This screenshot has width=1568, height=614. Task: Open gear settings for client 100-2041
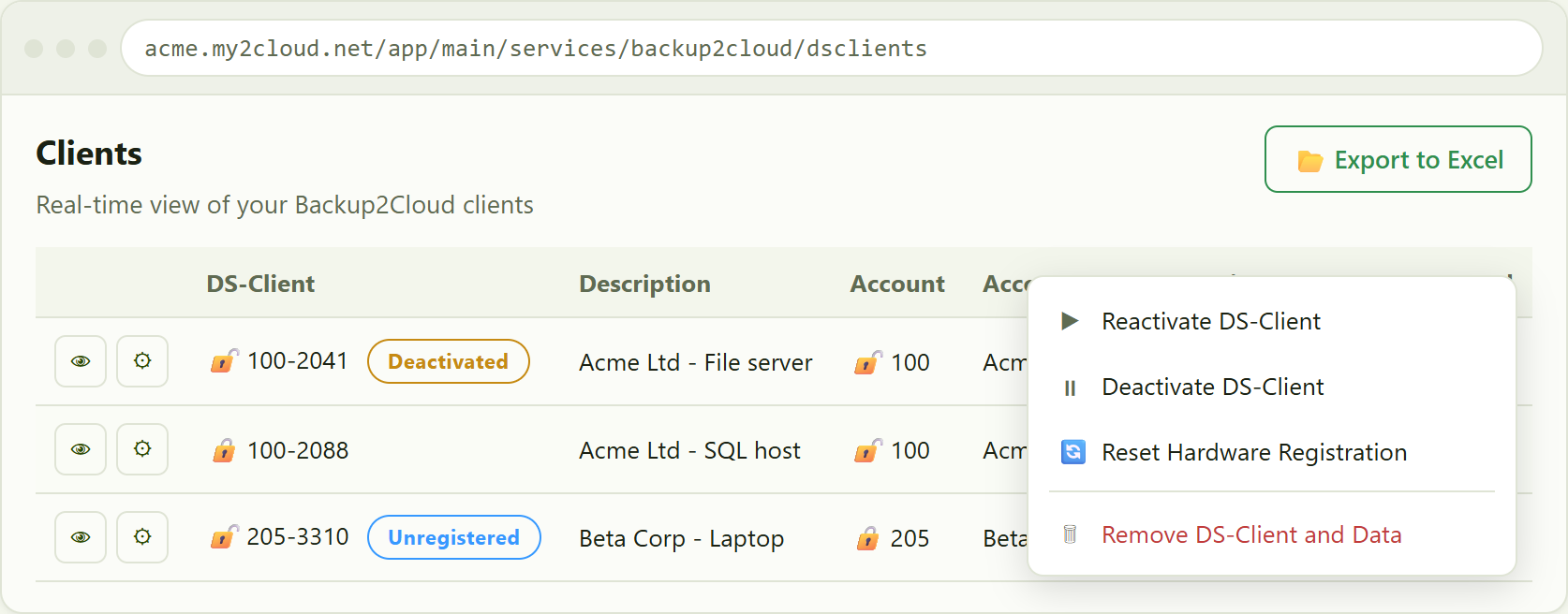[x=142, y=361]
